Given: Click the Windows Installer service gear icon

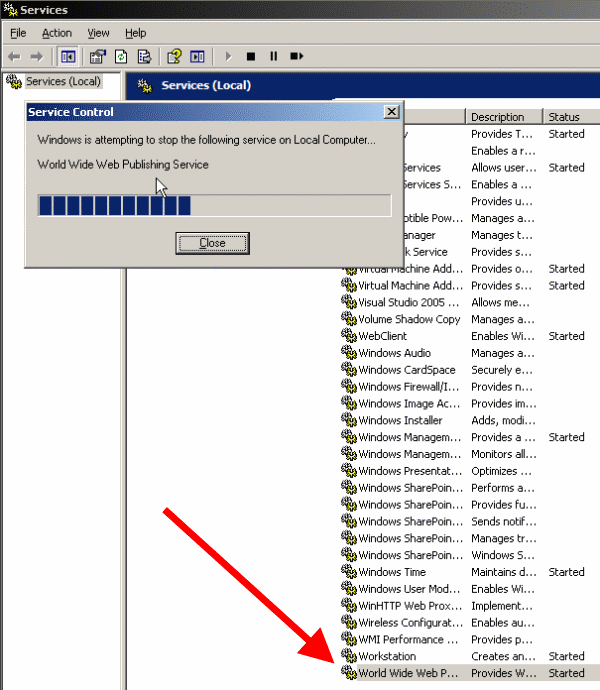Looking at the screenshot, I should click(x=349, y=419).
